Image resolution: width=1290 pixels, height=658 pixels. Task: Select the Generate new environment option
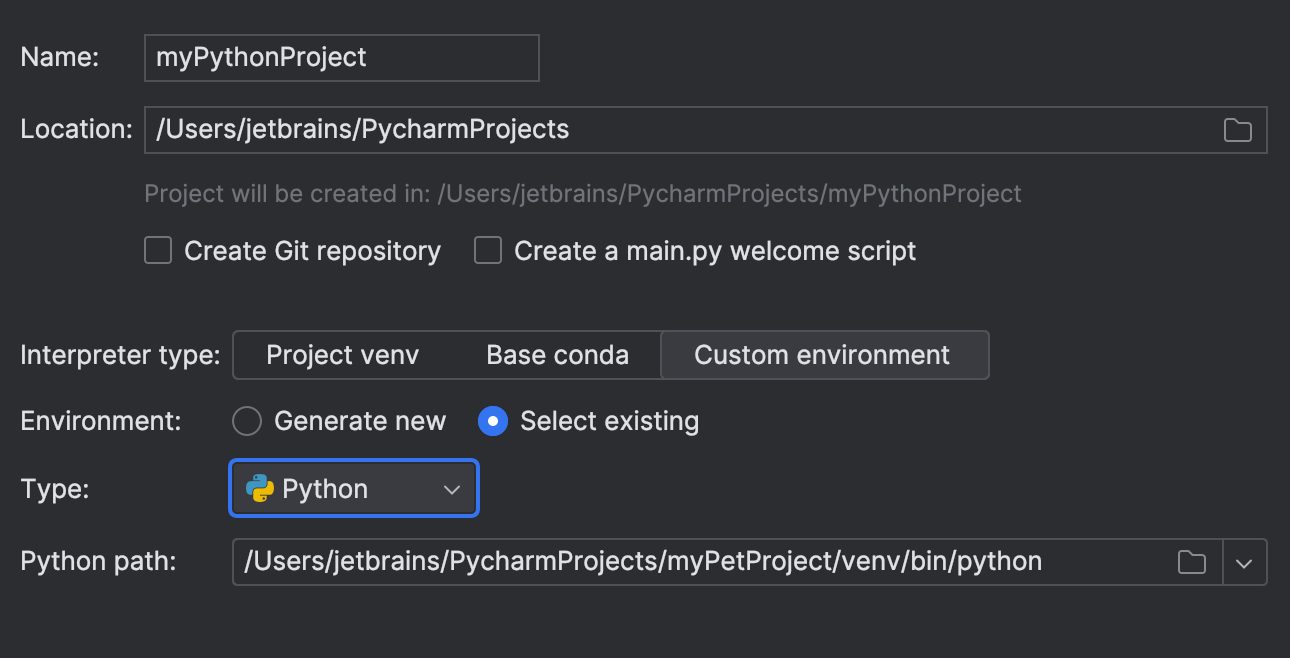point(247,421)
